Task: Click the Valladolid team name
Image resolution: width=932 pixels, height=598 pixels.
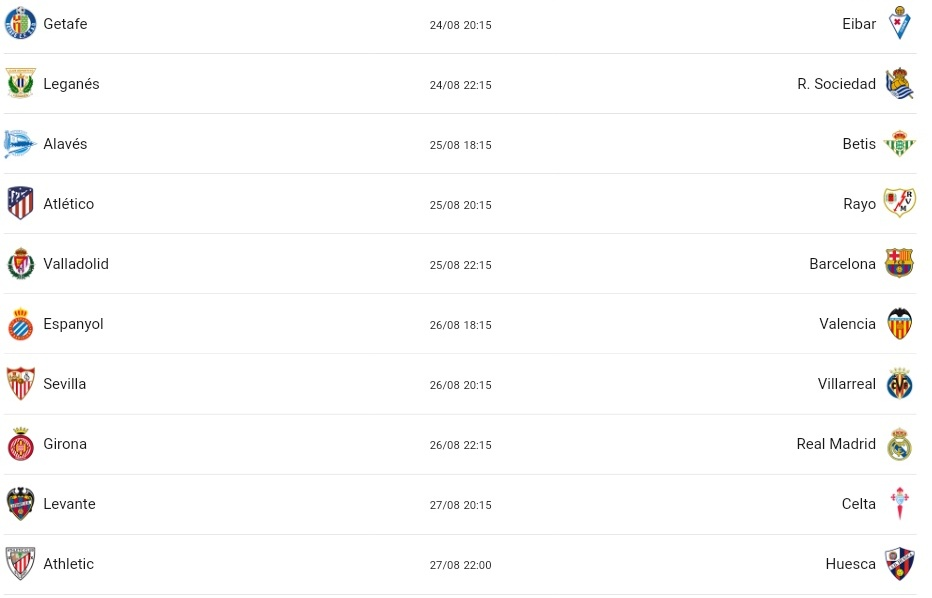Action: click(76, 263)
